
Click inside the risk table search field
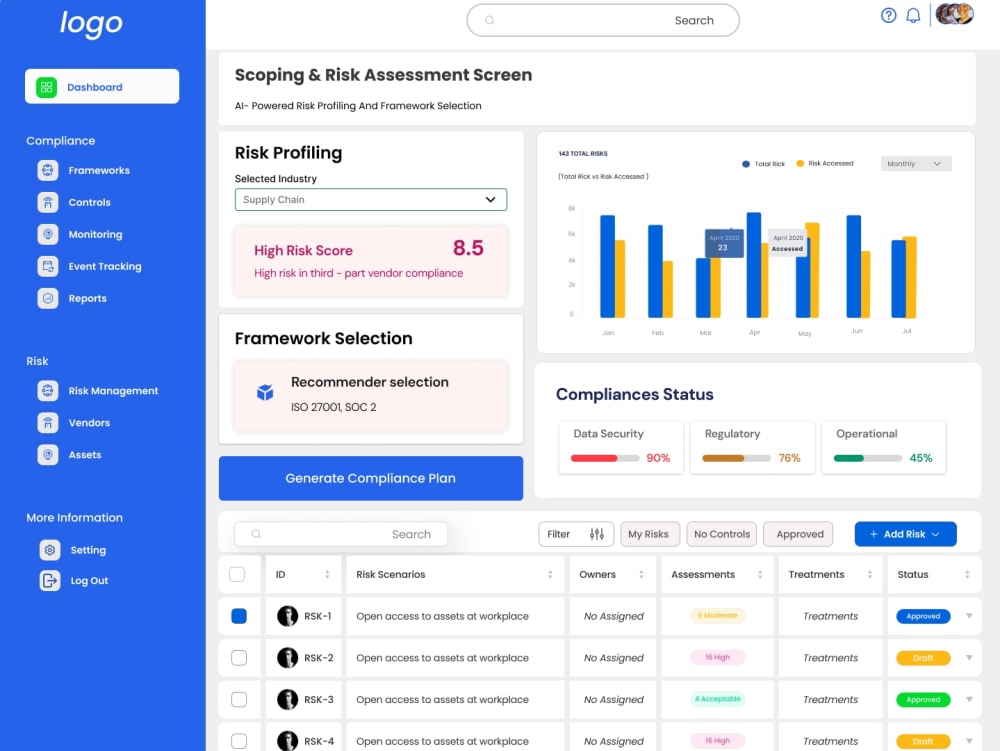click(x=340, y=534)
